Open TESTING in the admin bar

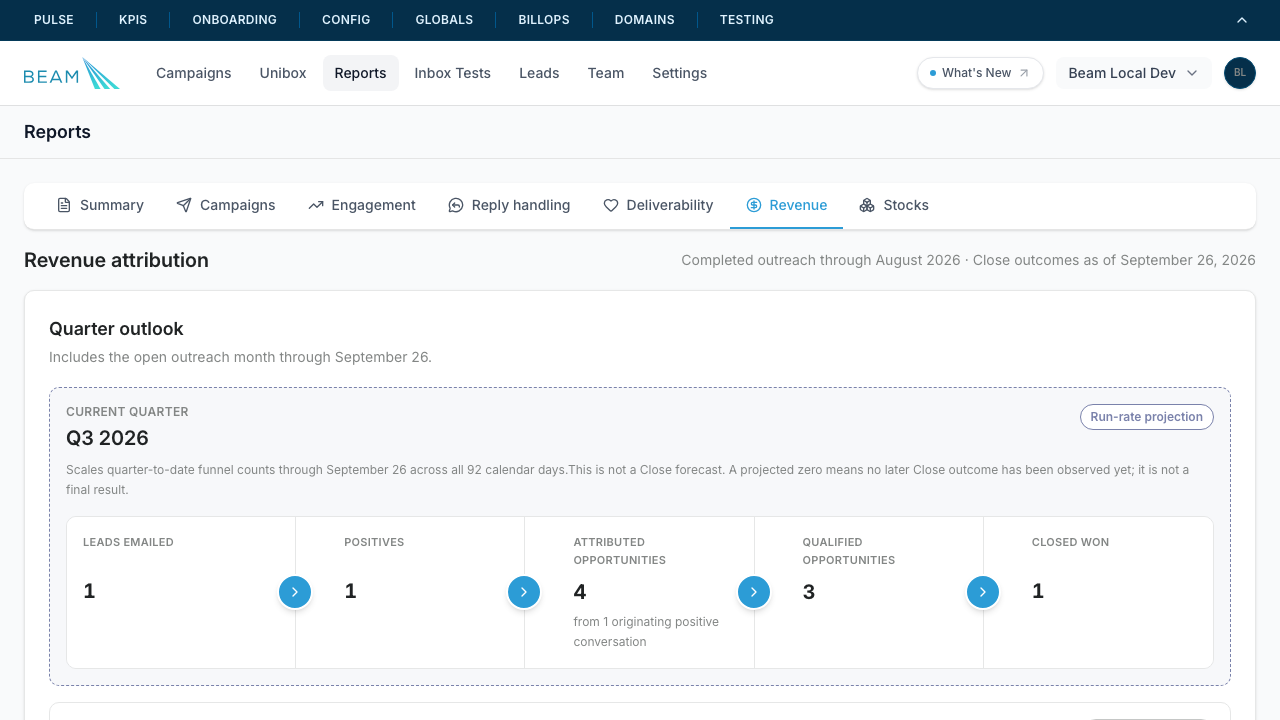(x=747, y=20)
